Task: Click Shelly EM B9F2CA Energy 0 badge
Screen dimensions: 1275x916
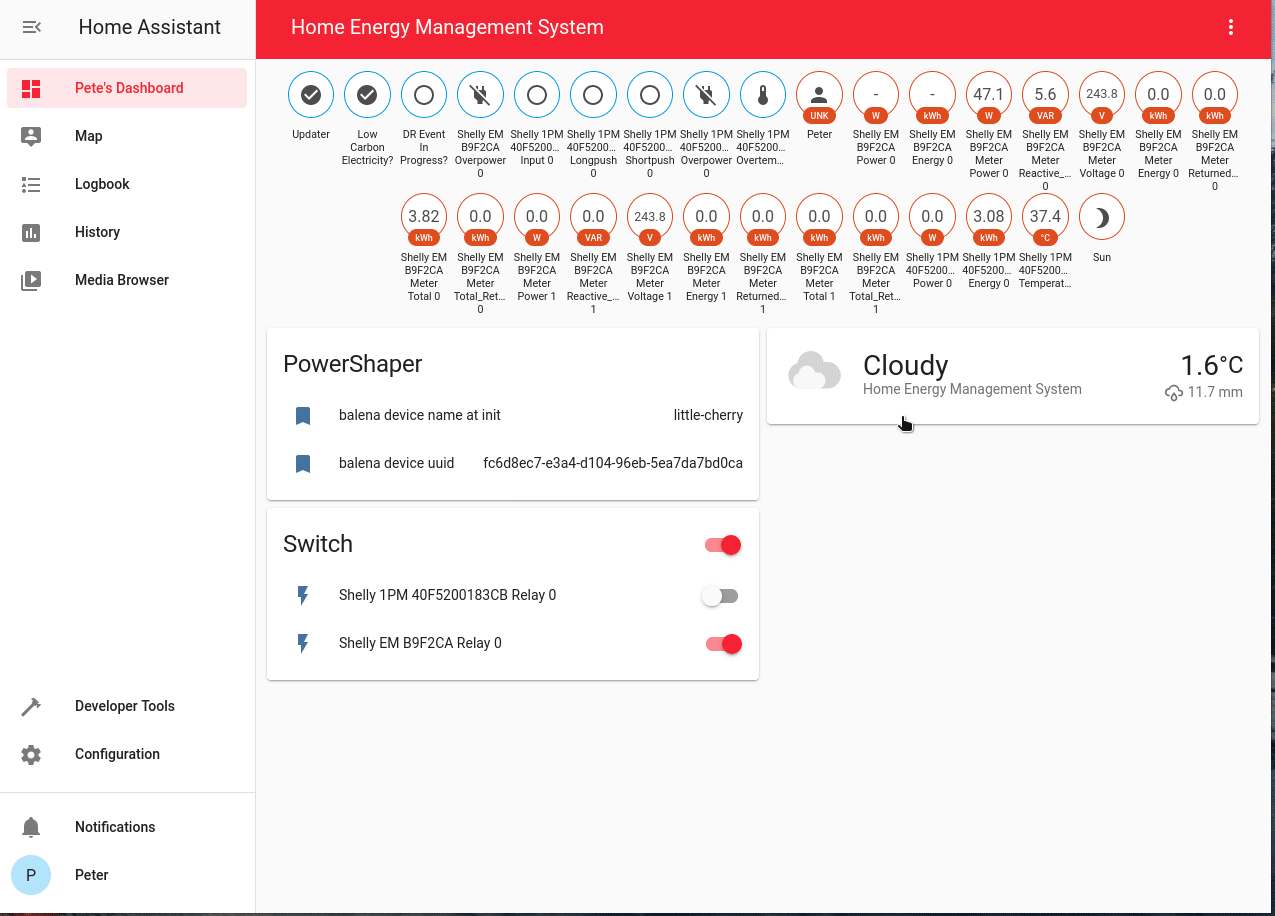Action: [932, 95]
